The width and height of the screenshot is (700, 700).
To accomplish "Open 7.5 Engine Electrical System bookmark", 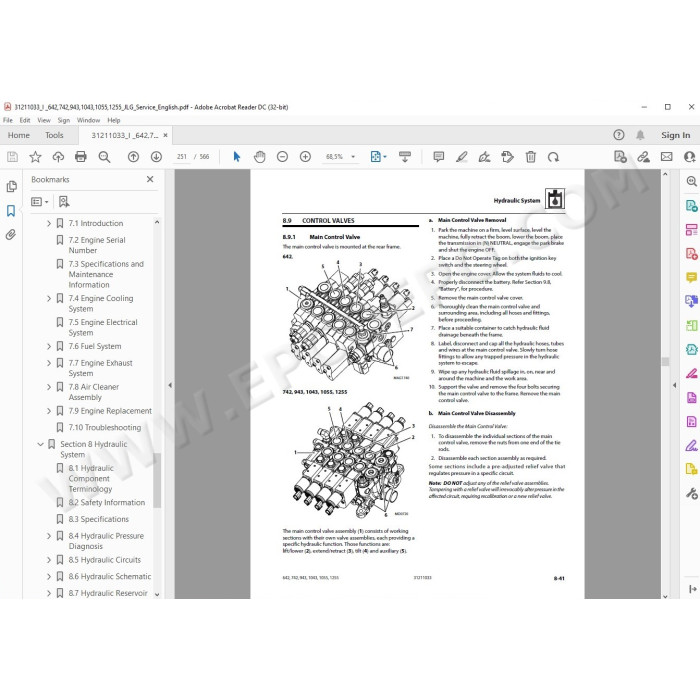I will pos(103,327).
